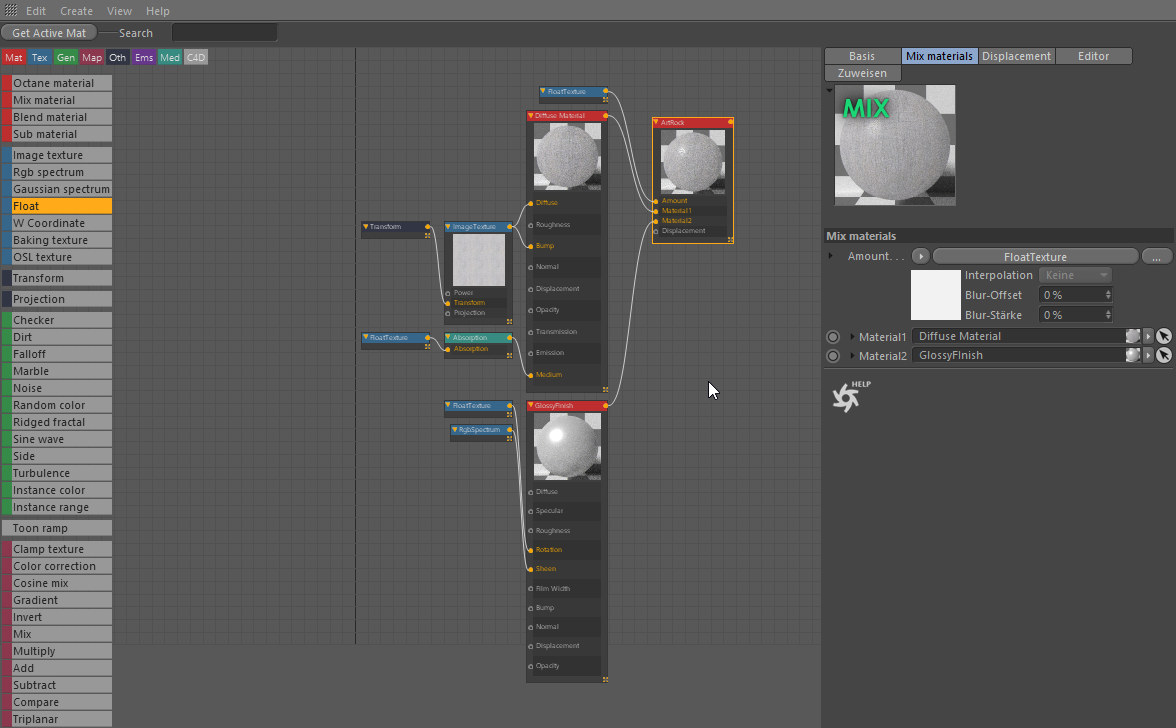Click the resize corner icon of Diffuse Material node

(605, 389)
